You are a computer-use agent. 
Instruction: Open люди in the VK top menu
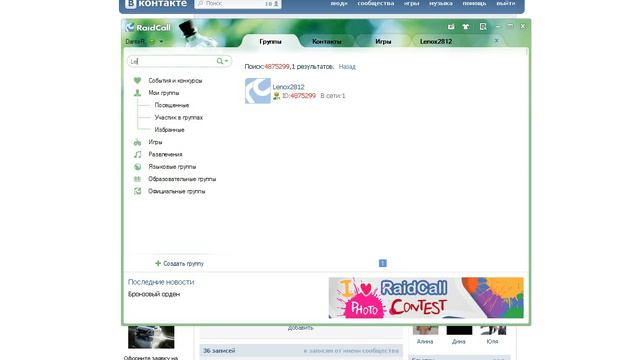coord(339,3)
